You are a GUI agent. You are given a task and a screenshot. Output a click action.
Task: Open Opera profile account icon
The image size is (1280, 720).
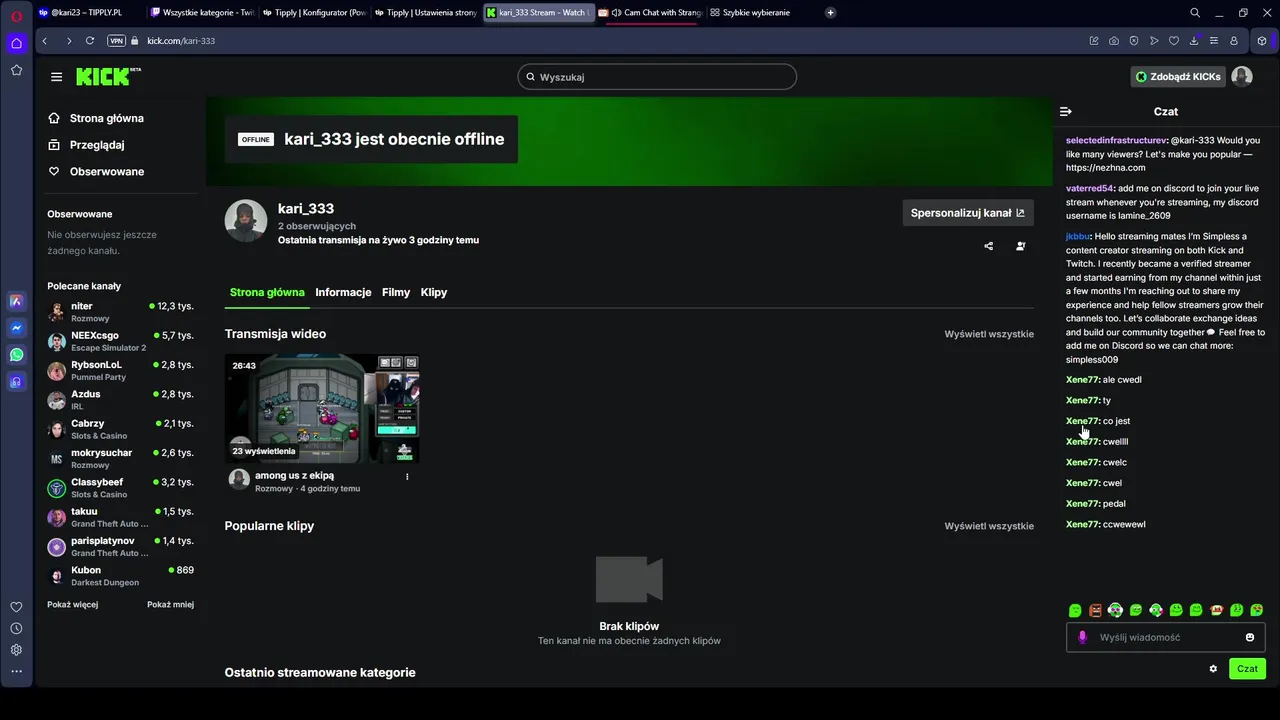(x=1234, y=41)
